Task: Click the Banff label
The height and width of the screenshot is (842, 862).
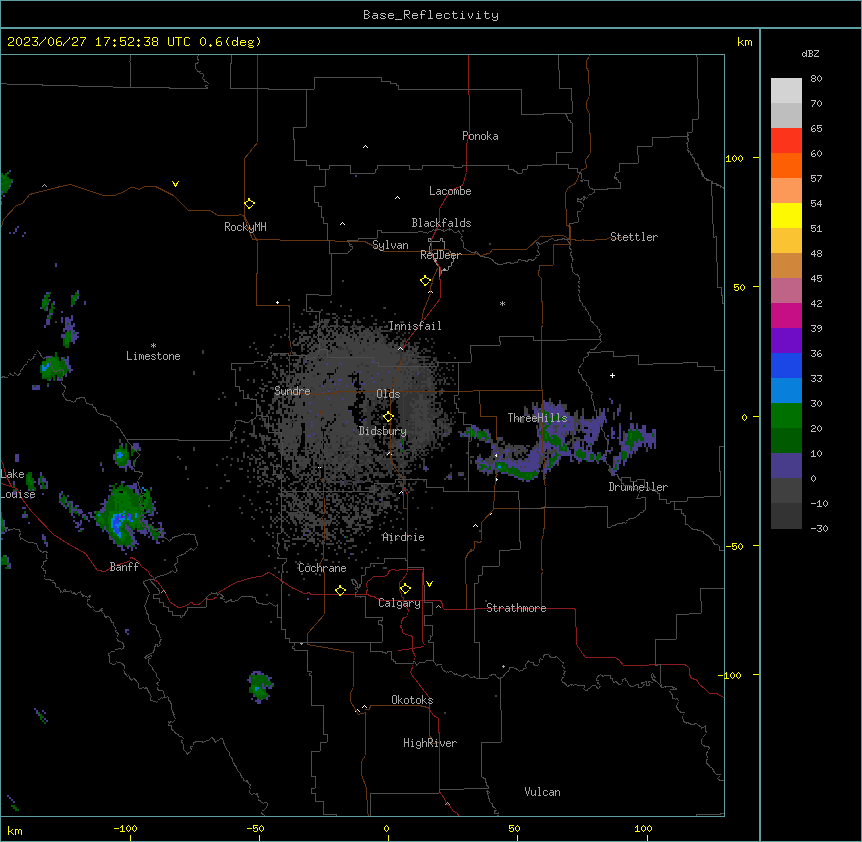Action: click(x=124, y=567)
